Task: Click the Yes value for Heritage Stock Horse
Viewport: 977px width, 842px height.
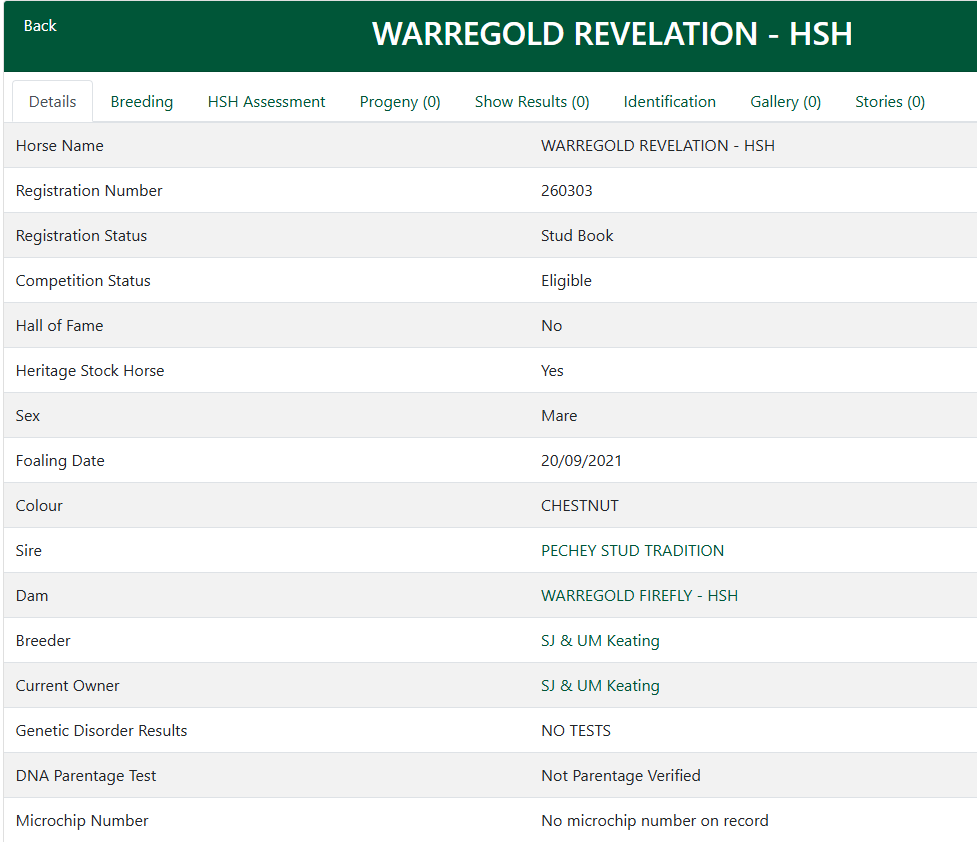Action: [x=552, y=370]
